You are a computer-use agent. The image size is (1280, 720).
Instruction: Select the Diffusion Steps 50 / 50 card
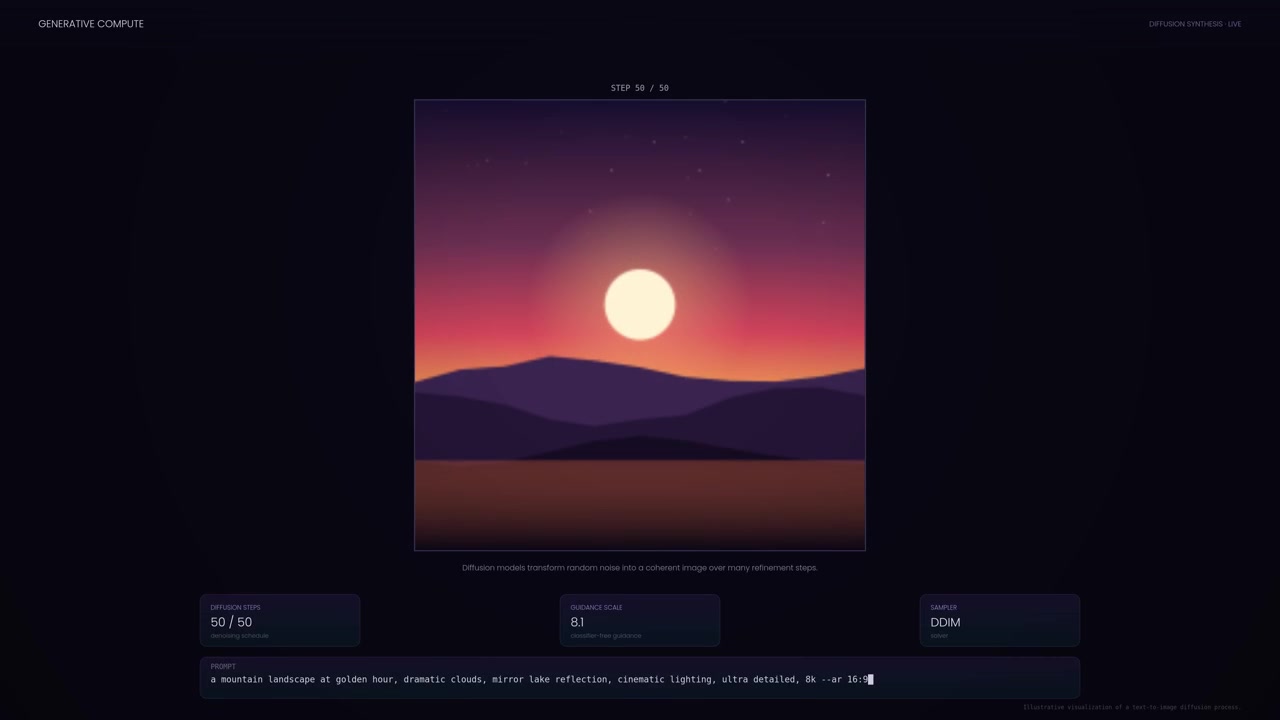coord(280,621)
